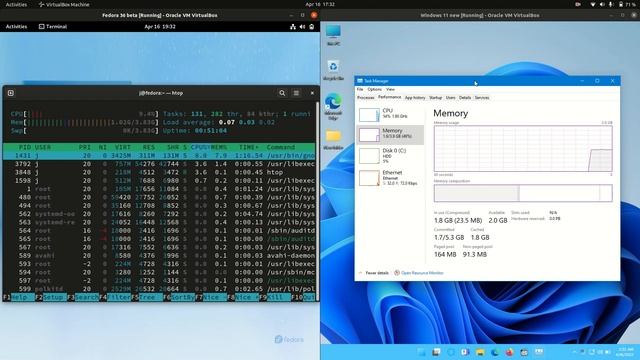
Task: Click F1 Help in htop footer
Action: [19, 297]
